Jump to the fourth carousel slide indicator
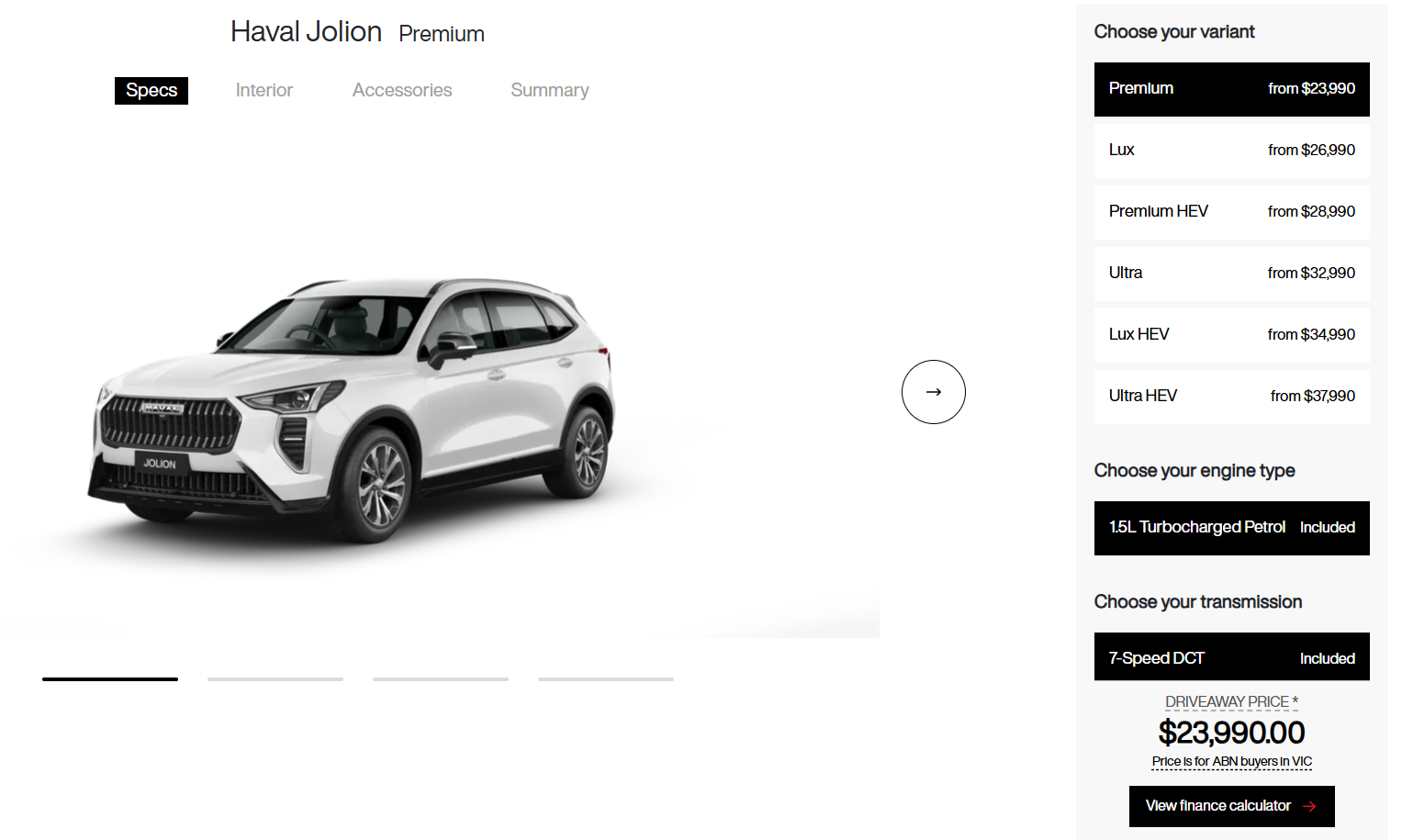The height and width of the screenshot is (840, 1402). tap(606, 679)
